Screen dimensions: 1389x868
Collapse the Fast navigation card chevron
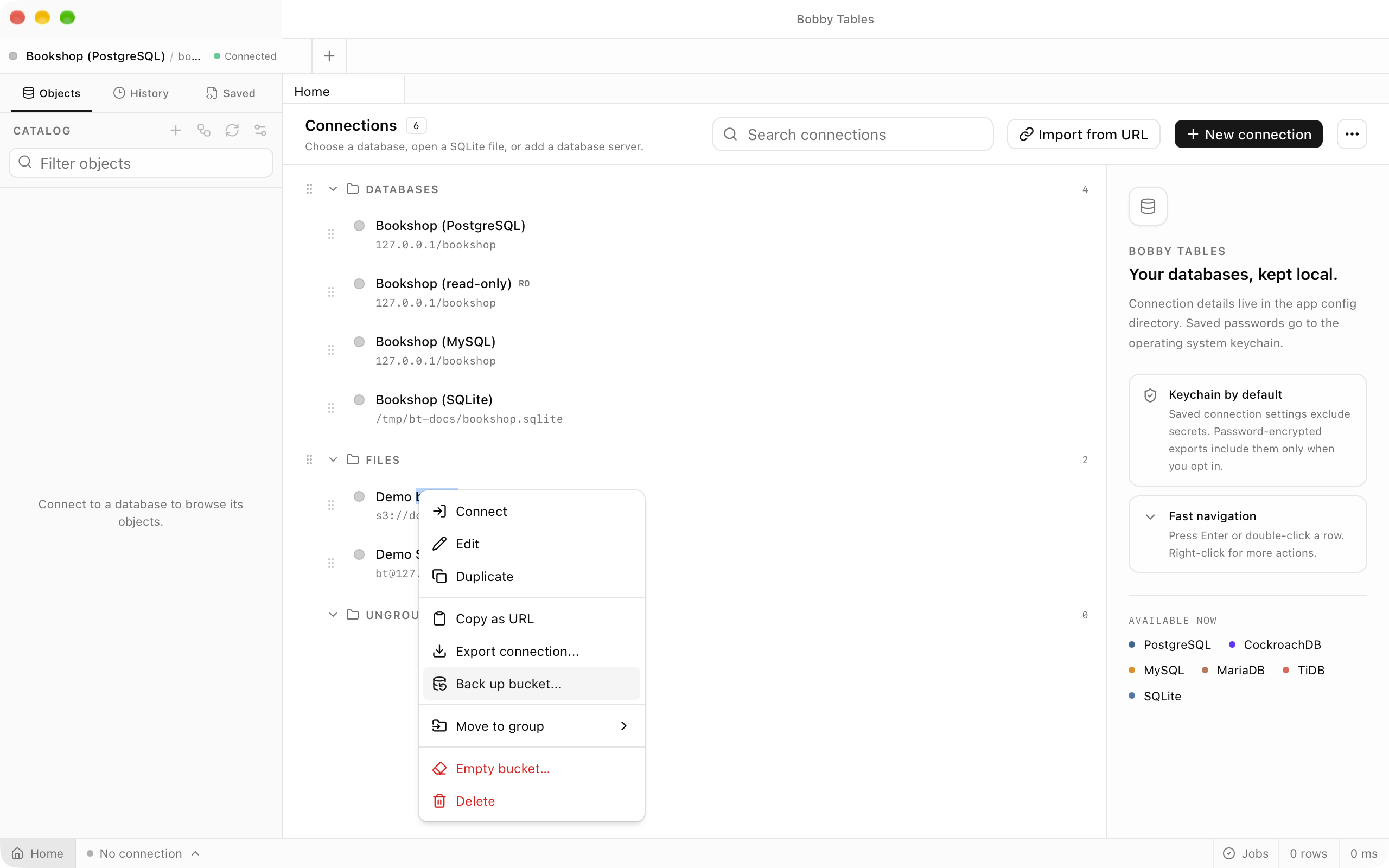(1150, 516)
